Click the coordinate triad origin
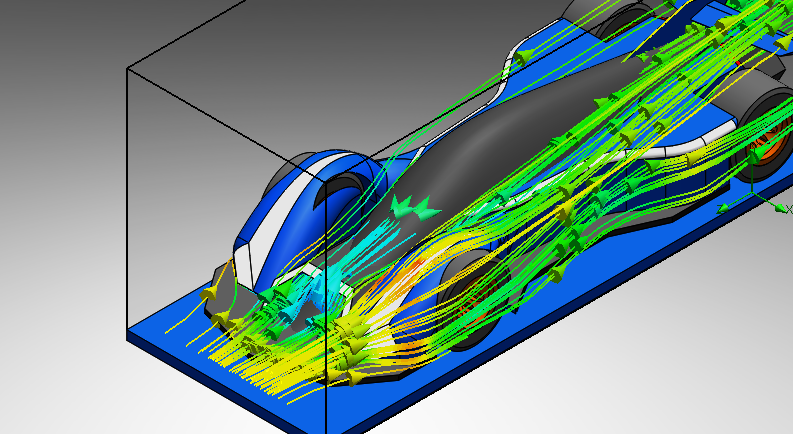The width and height of the screenshot is (793, 434). (752, 194)
